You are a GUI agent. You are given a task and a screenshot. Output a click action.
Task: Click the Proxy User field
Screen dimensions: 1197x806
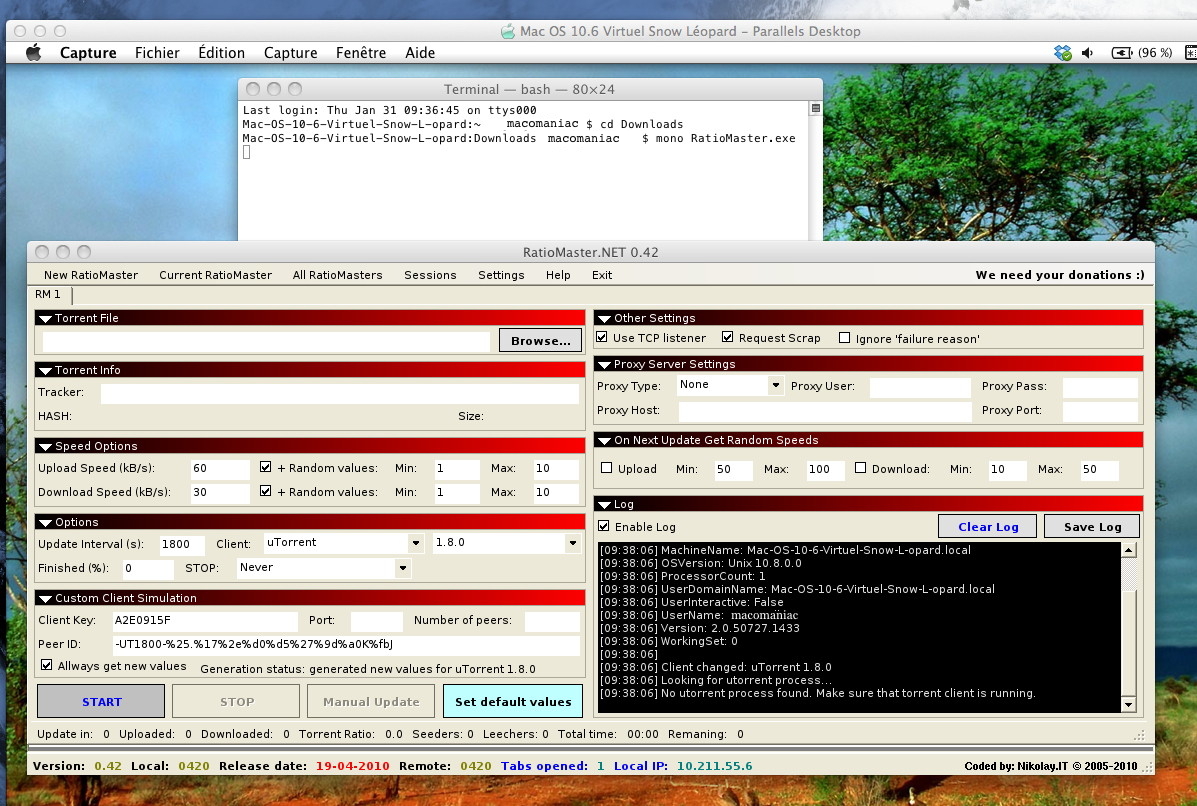tap(920, 387)
